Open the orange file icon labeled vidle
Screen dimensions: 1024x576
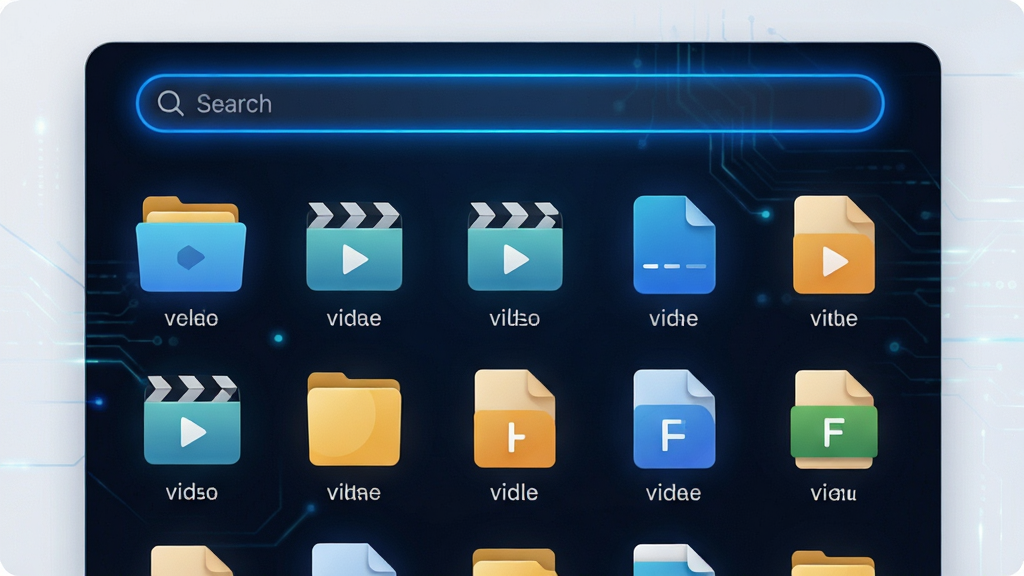click(515, 419)
